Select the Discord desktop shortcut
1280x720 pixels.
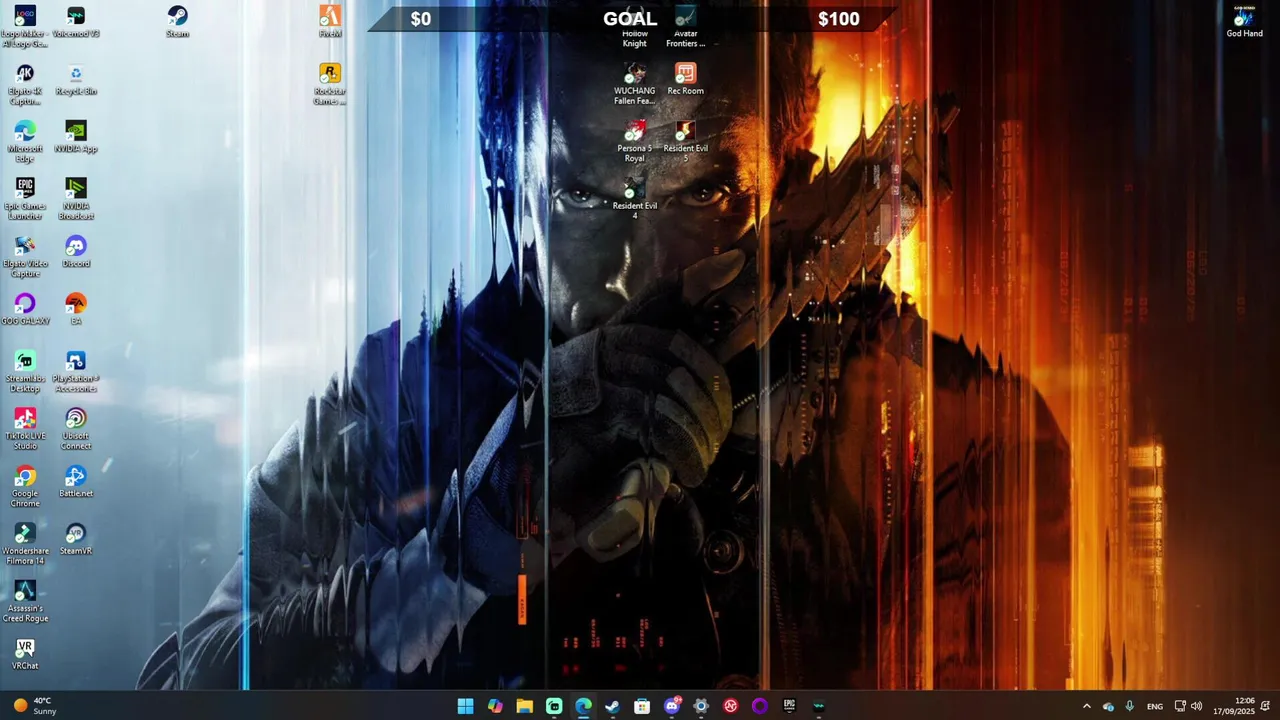pyautogui.click(x=76, y=252)
